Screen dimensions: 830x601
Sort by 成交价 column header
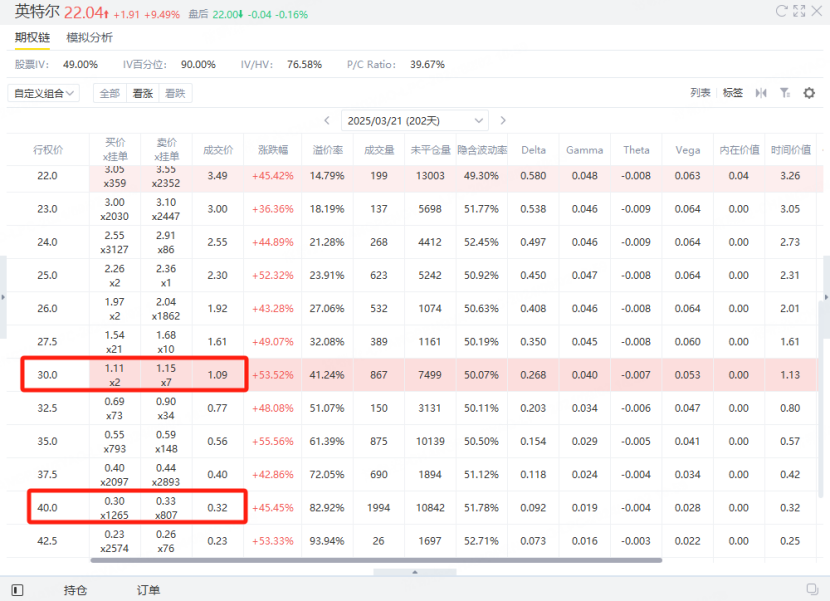point(218,150)
